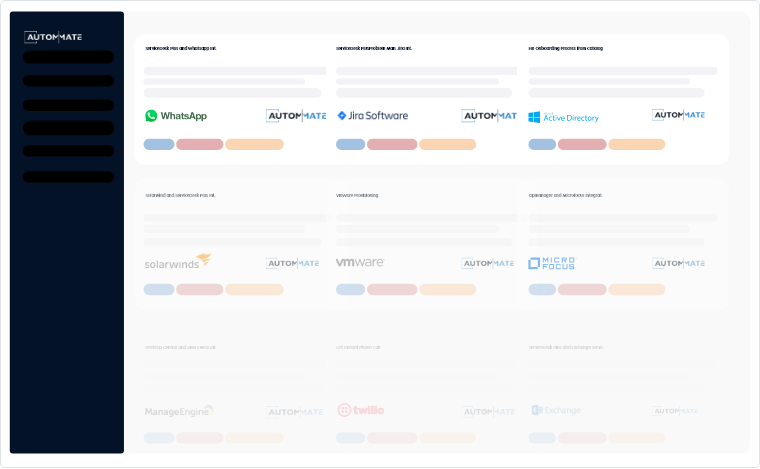
Task: Select the fourth black sidebar menu item
Action: point(68,128)
